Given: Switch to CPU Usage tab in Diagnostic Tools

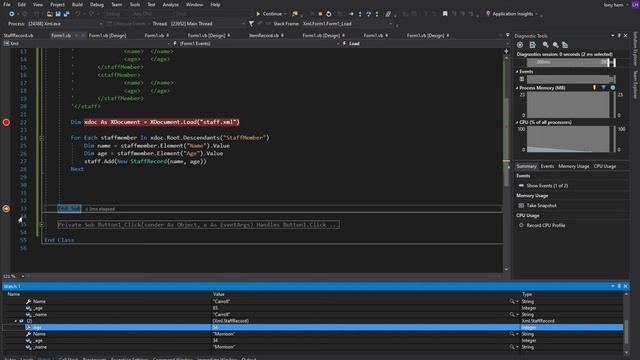Looking at the screenshot, I should (x=605, y=167).
